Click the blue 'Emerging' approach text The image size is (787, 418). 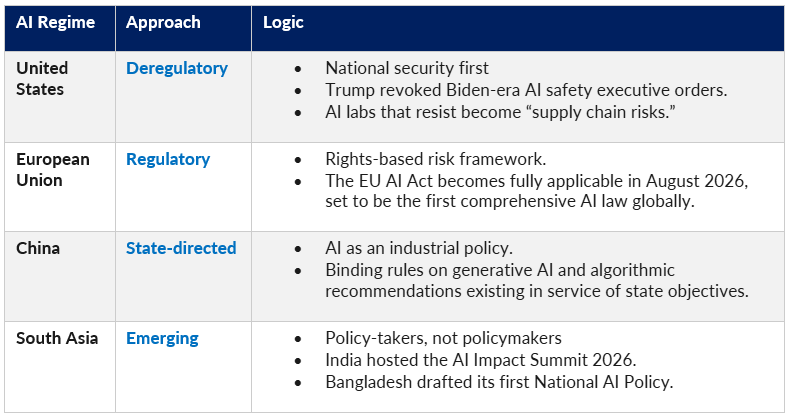tap(162, 339)
